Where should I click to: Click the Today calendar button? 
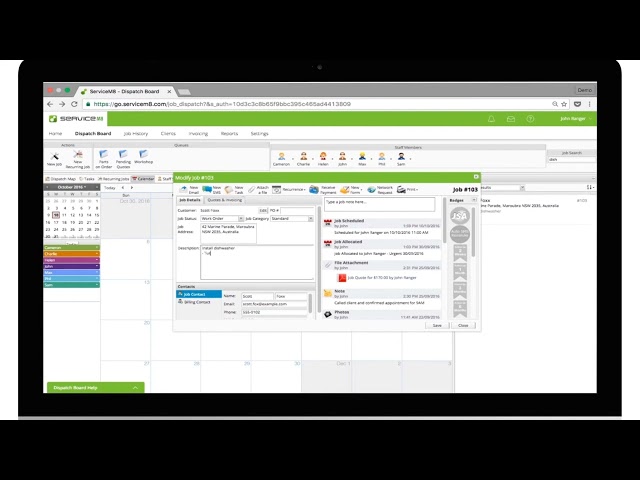click(109, 188)
